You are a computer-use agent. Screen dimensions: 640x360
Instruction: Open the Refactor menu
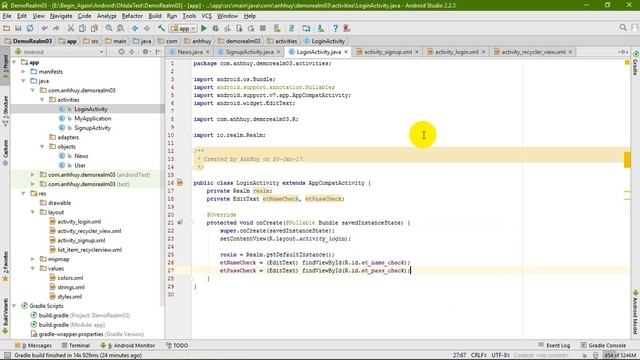[x=132, y=16]
